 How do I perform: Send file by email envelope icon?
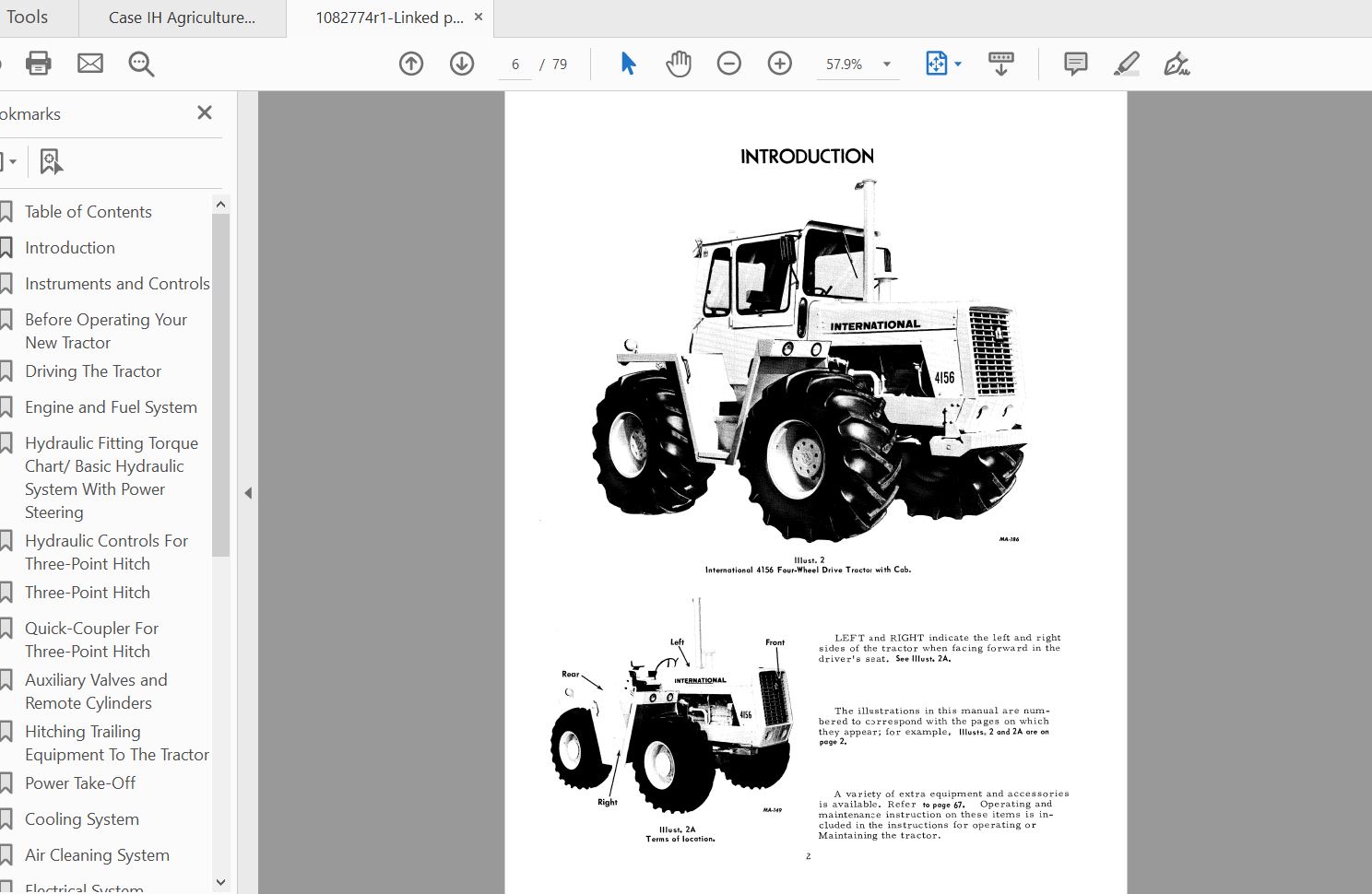(x=90, y=64)
